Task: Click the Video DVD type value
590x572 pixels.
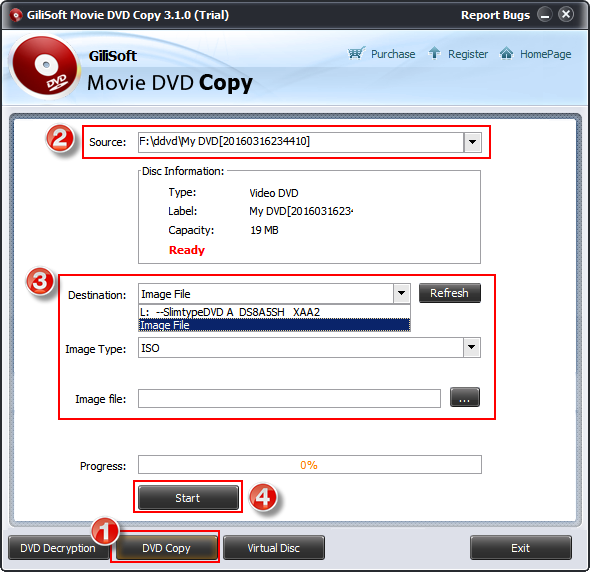Action: point(274,193)
